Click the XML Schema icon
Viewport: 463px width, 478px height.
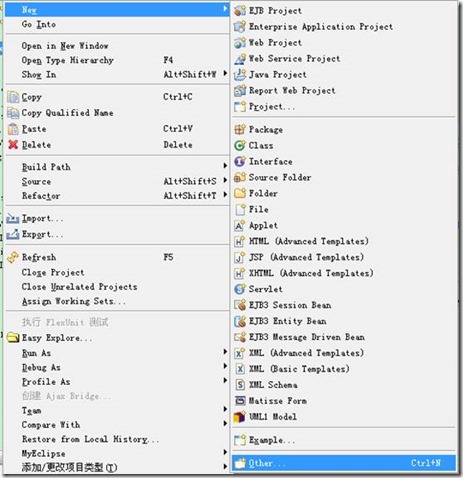click(x=240, y=385)
